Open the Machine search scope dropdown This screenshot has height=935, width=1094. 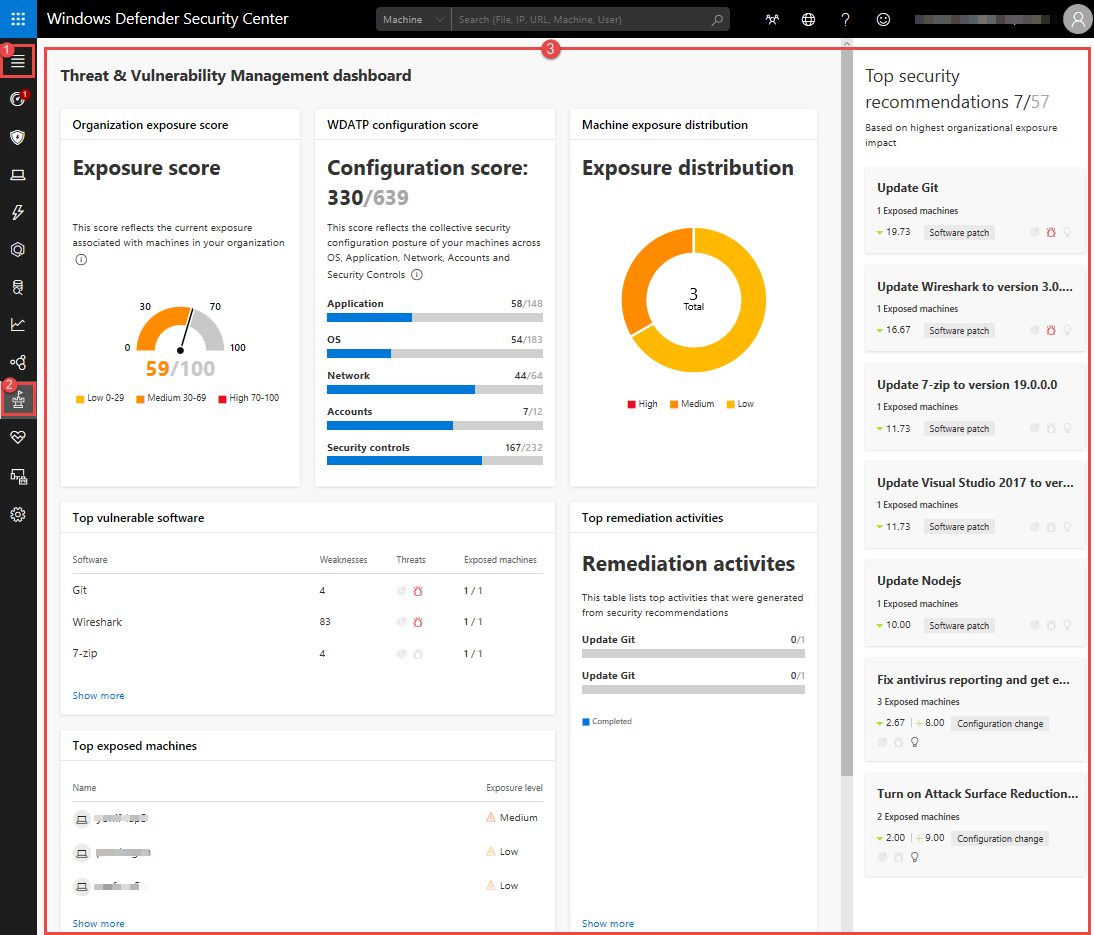[x=414, y=20]
